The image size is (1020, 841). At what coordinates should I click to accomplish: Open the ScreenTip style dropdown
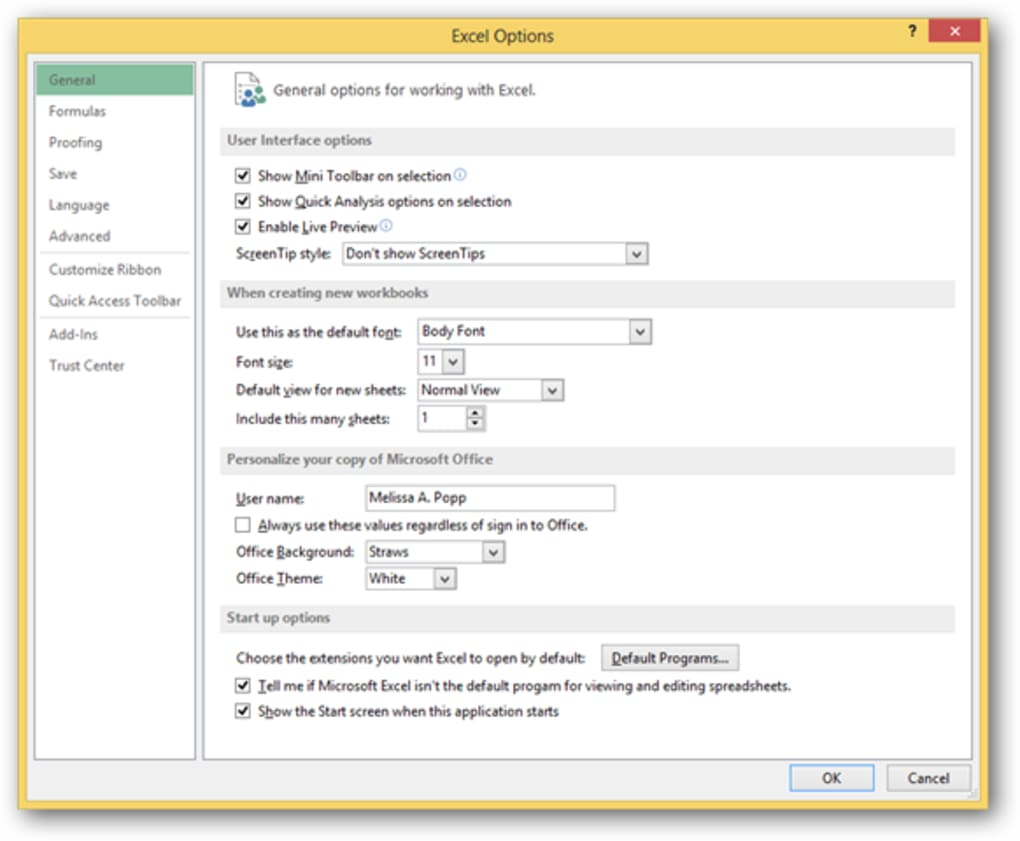tap(636, 254)
